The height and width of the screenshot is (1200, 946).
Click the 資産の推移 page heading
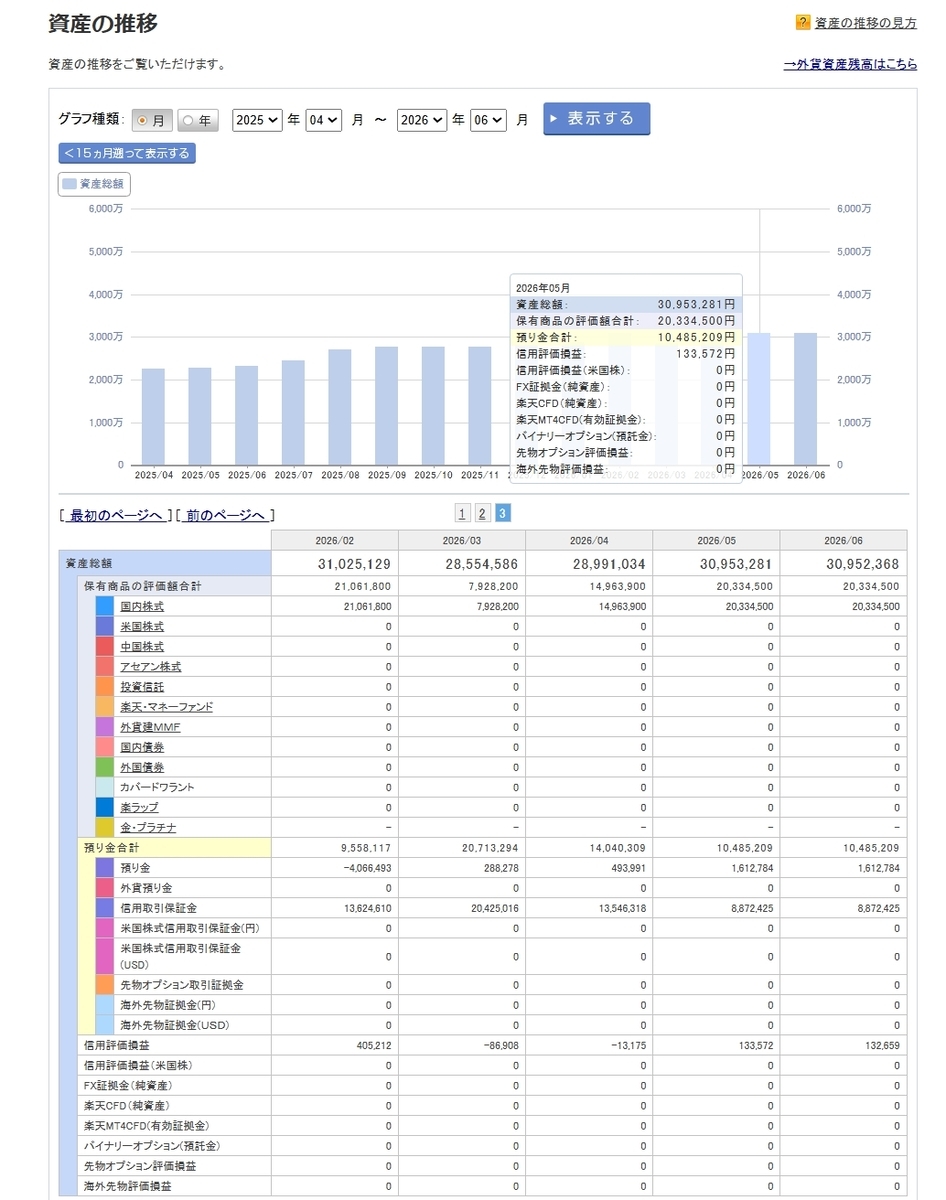(x=103, y=24)
